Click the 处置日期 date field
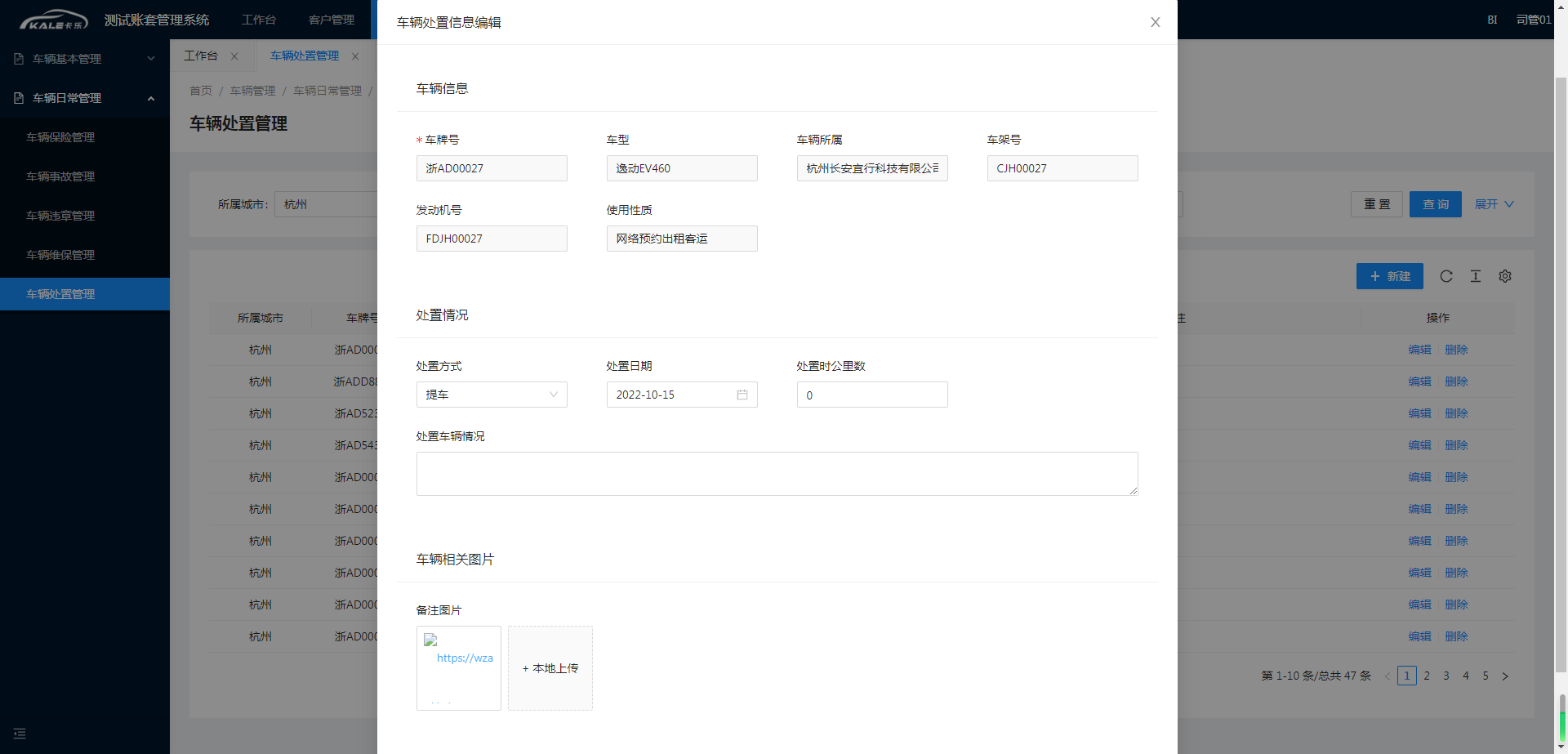Viewport: 1568px width, 754px height. [682, 395]
